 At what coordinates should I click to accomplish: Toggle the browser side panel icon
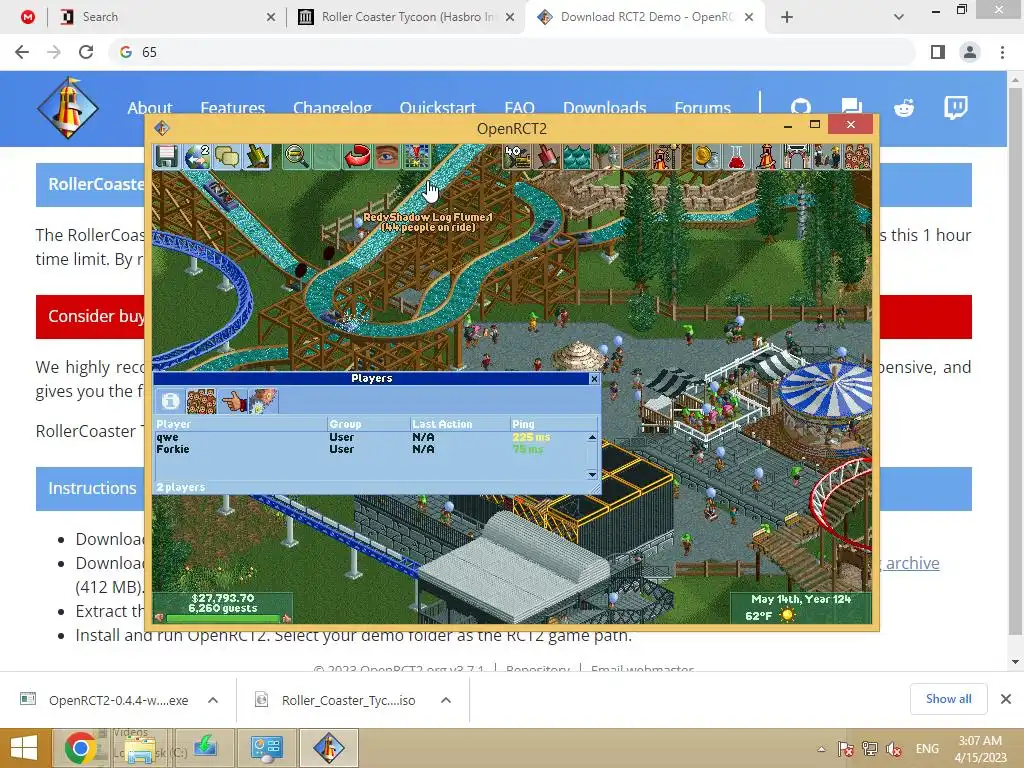click(938, 52)
